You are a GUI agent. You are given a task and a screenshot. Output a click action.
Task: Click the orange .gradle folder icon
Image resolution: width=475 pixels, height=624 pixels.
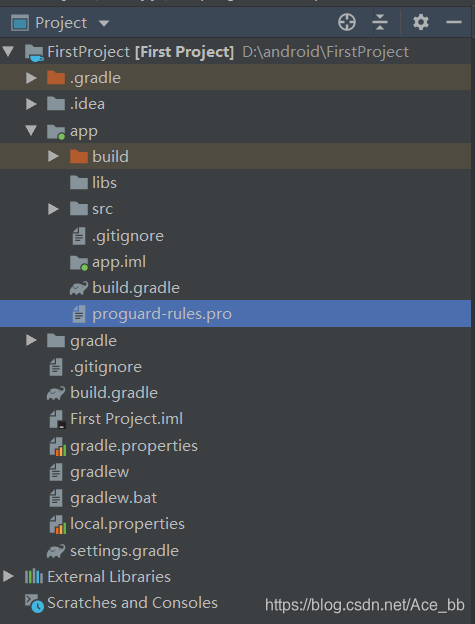pyautogui.click(x=56, y=78)
